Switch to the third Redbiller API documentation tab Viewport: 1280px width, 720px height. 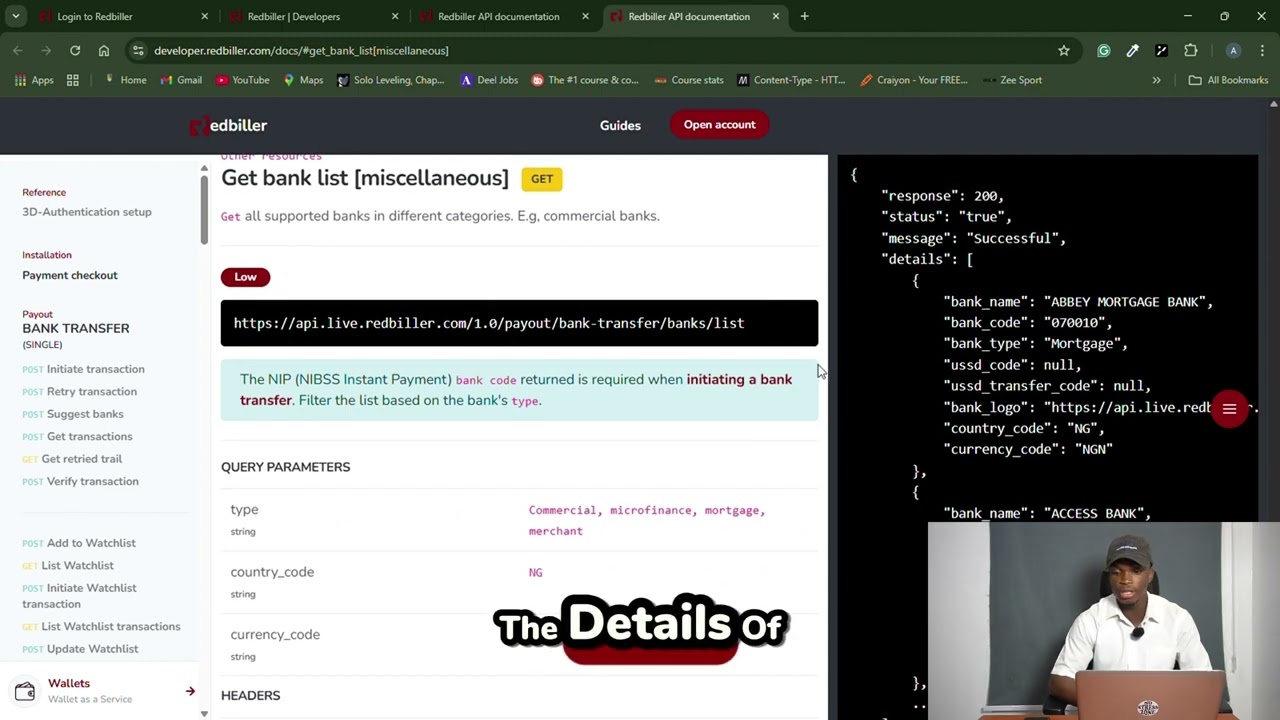click(x=498, y=16)
